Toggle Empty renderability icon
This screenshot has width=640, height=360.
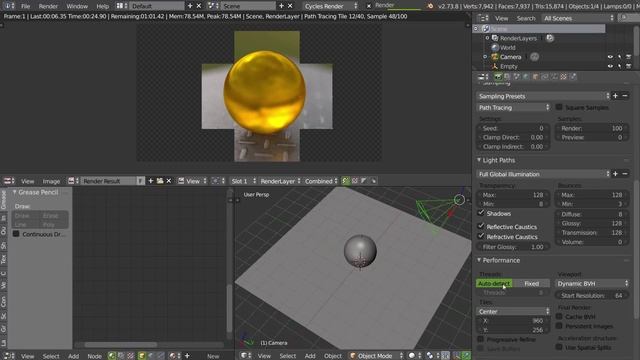[629, 66]
